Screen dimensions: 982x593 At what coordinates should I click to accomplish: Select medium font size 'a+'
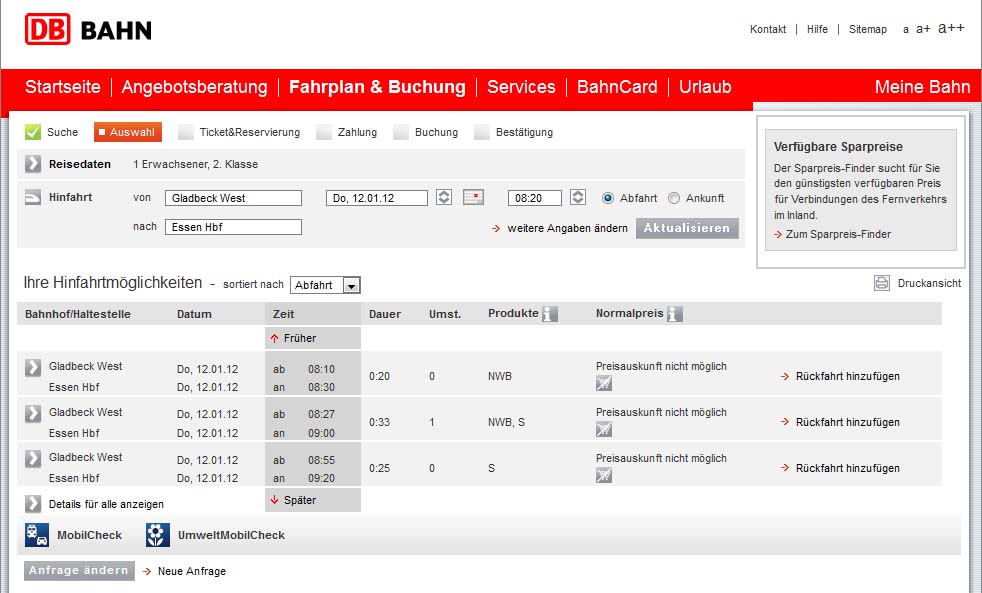[923, 29]
